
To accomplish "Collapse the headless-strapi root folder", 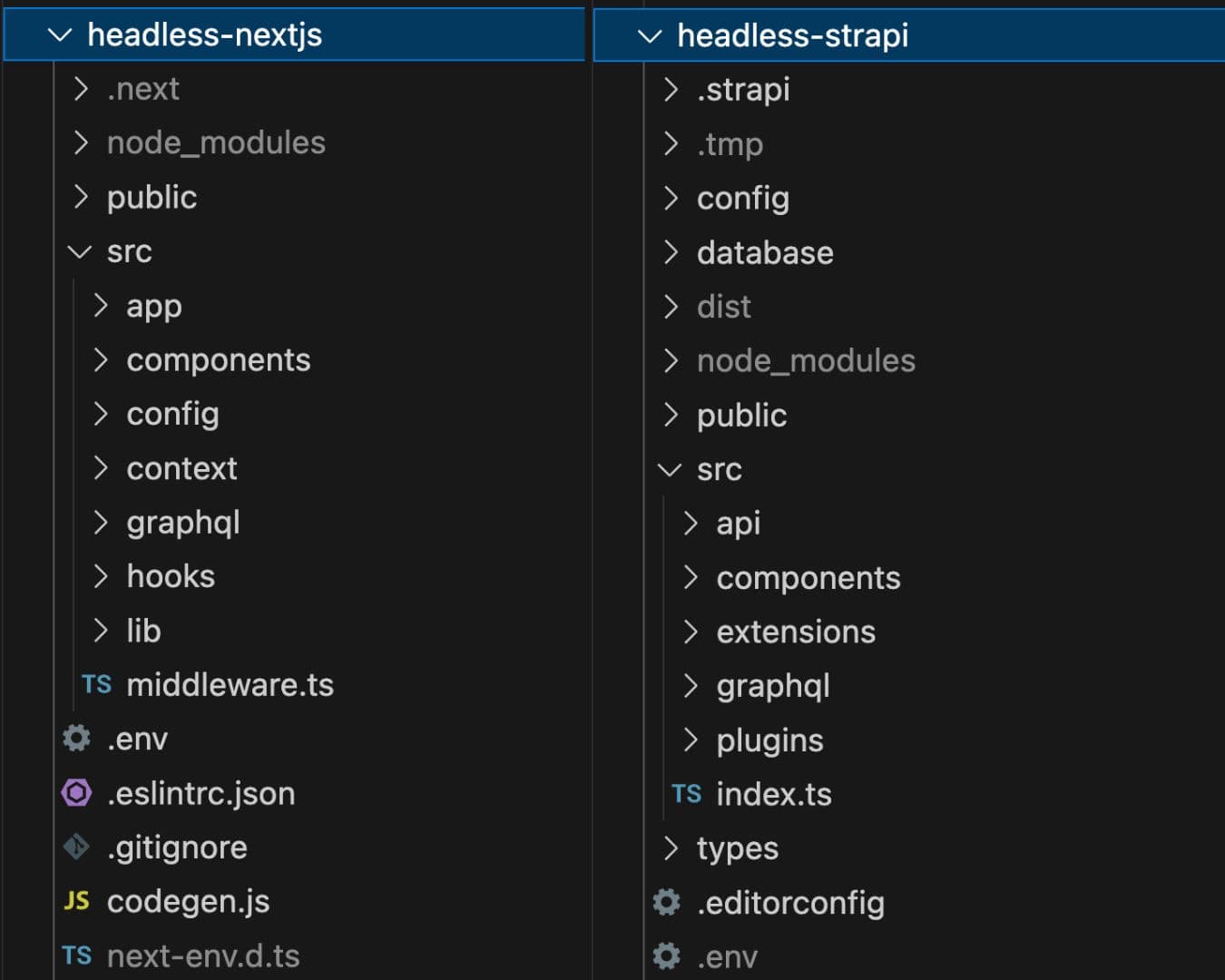I will pyautogui.click(x=649, y=36).
